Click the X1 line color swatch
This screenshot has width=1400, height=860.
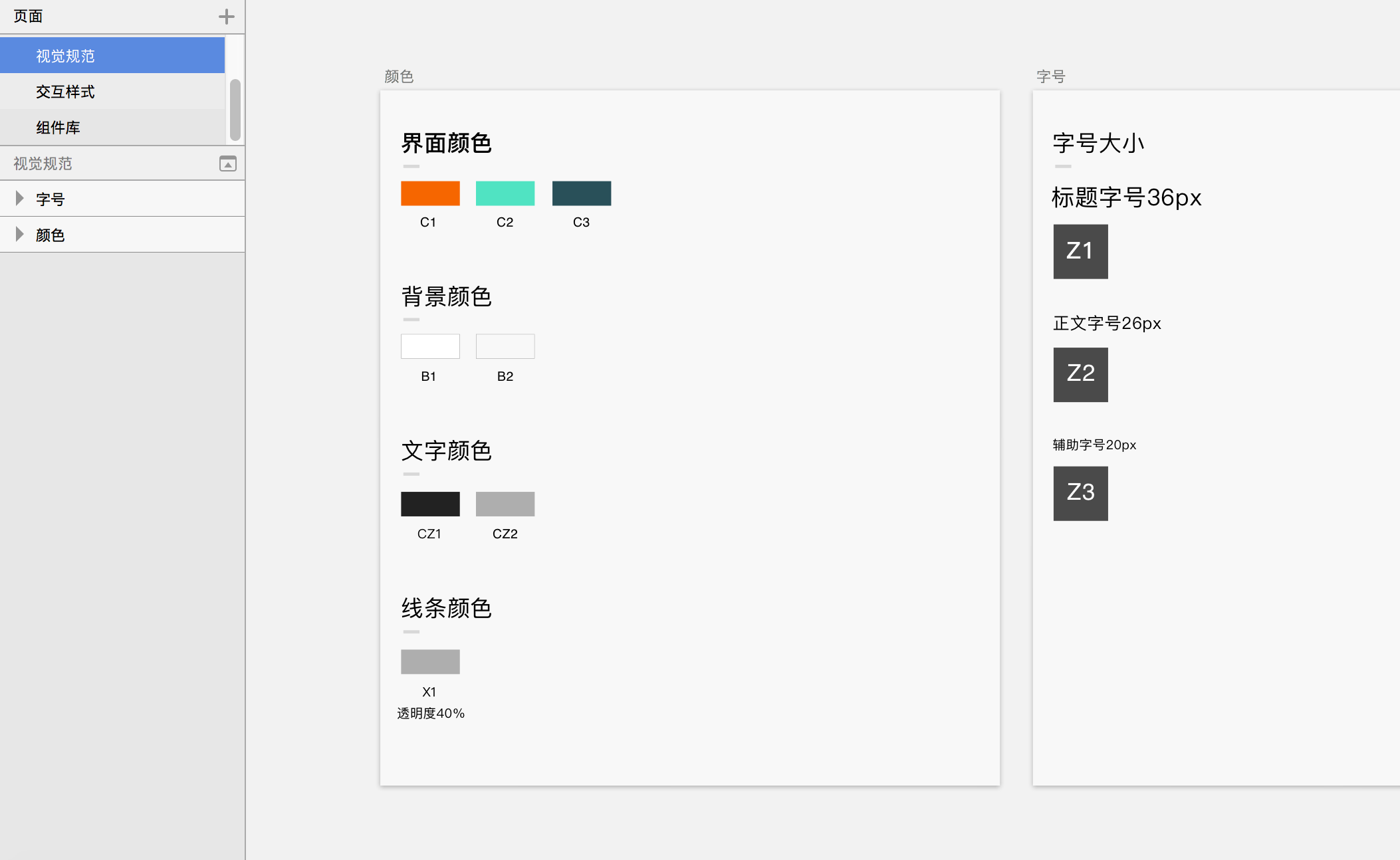coord(430,661)
